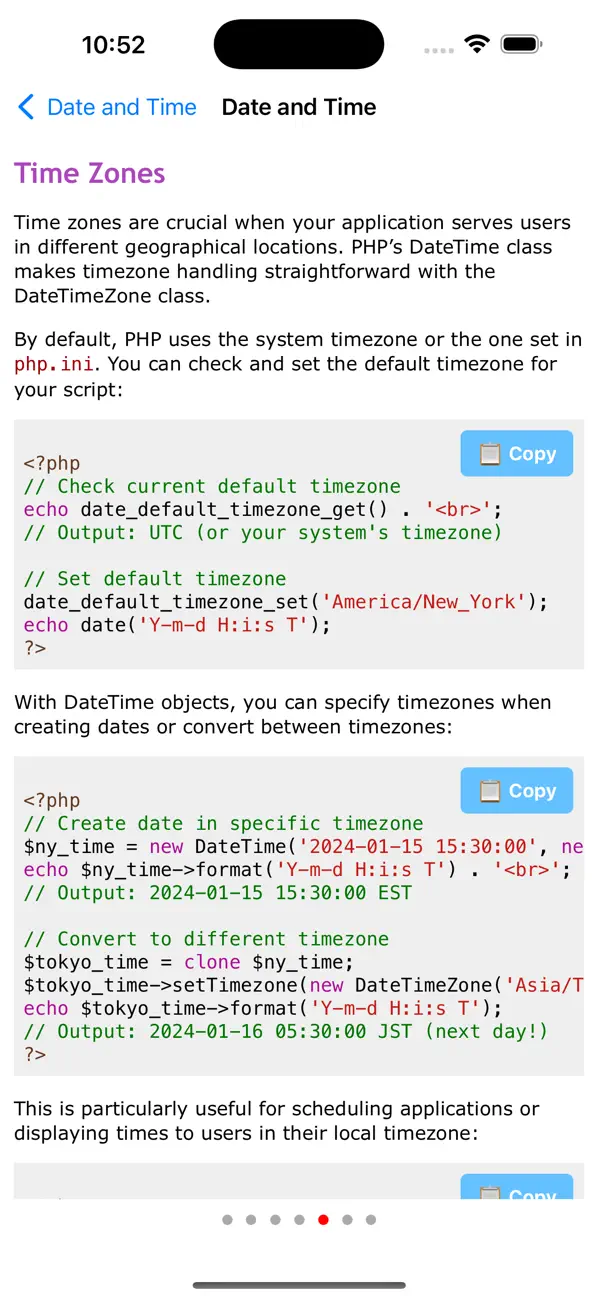Tap the 'Time Zones' purple heading

click(89, 173)
